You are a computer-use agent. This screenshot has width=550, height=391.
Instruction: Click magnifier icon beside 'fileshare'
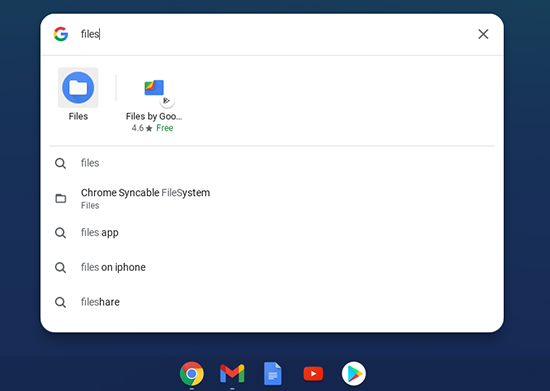(60, 302)
